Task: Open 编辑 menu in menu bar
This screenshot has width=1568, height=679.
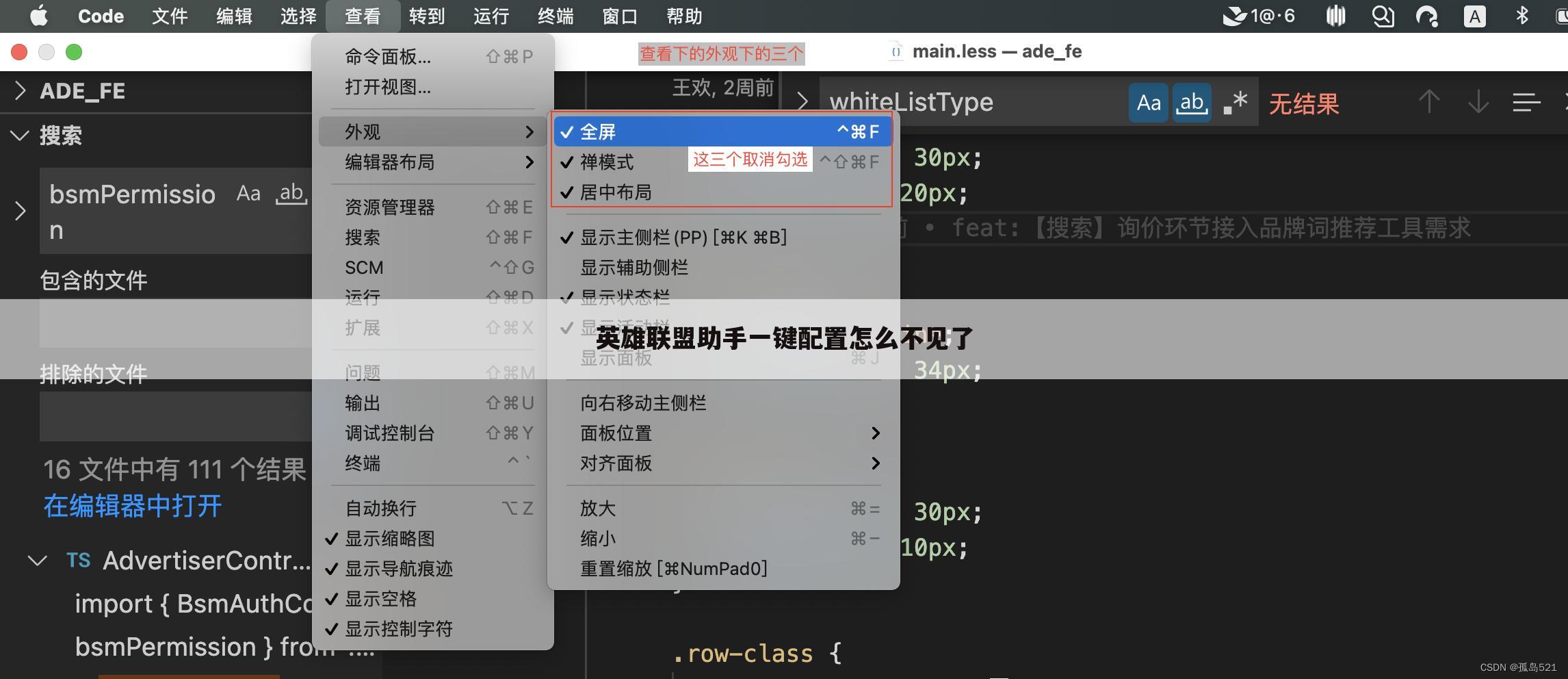Action: click(x=234, y=16)
